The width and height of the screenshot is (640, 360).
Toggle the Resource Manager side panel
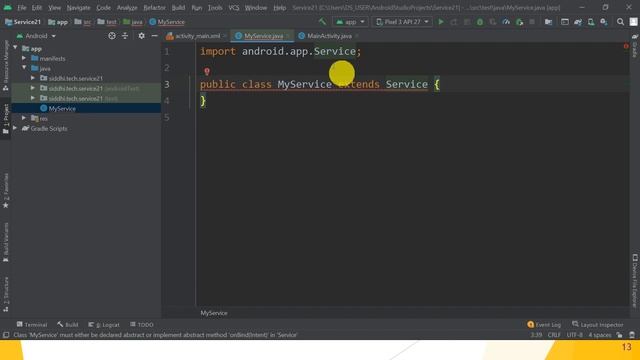pos(6,65)
